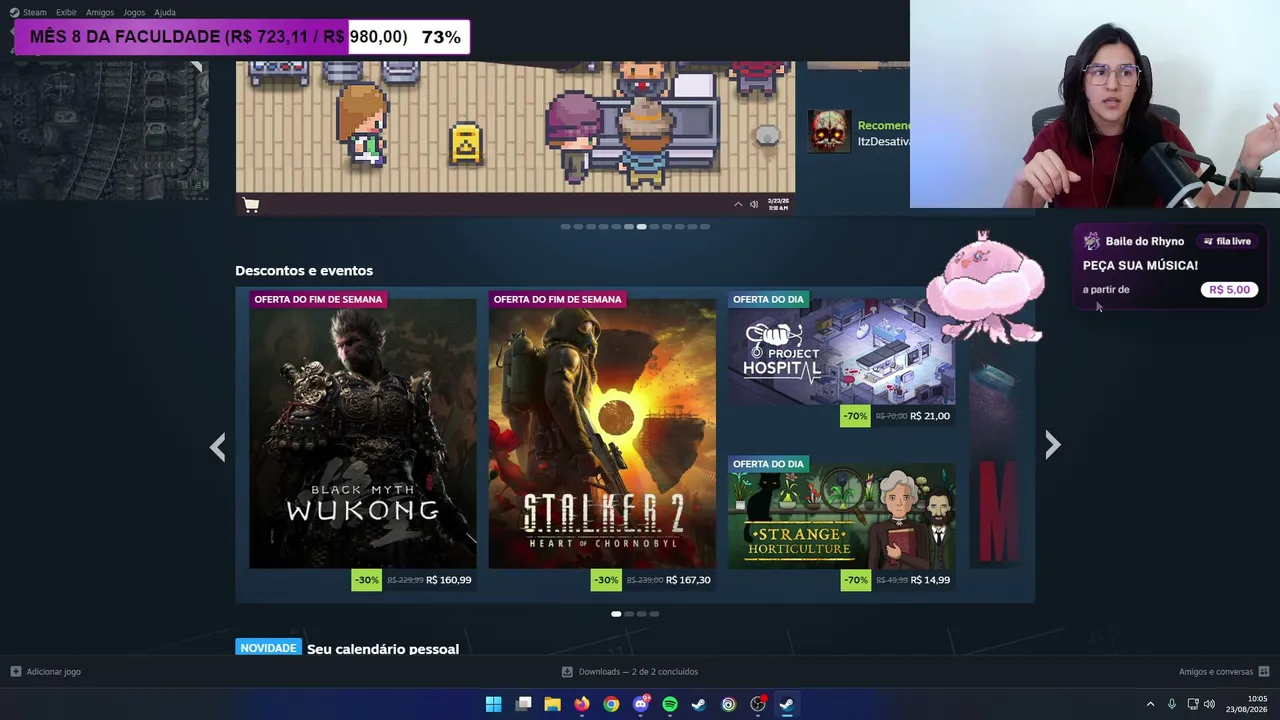Expand the hidden system tray icons chevron

(1150, 704)
